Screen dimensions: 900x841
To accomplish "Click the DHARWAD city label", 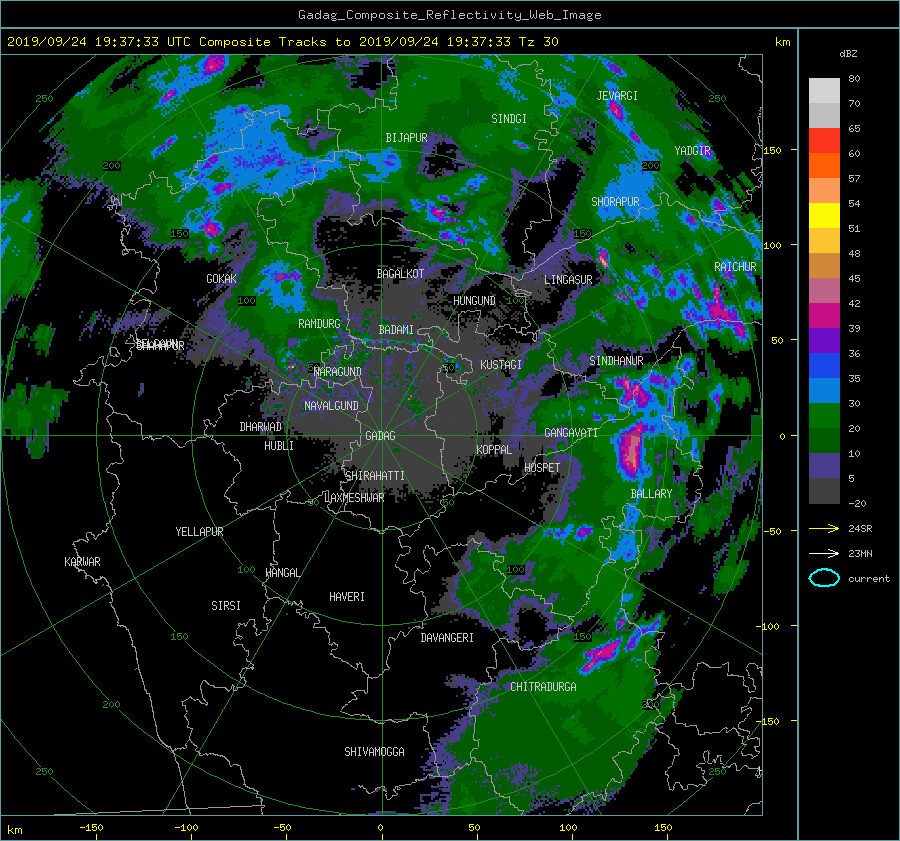I will coord(261,427).
